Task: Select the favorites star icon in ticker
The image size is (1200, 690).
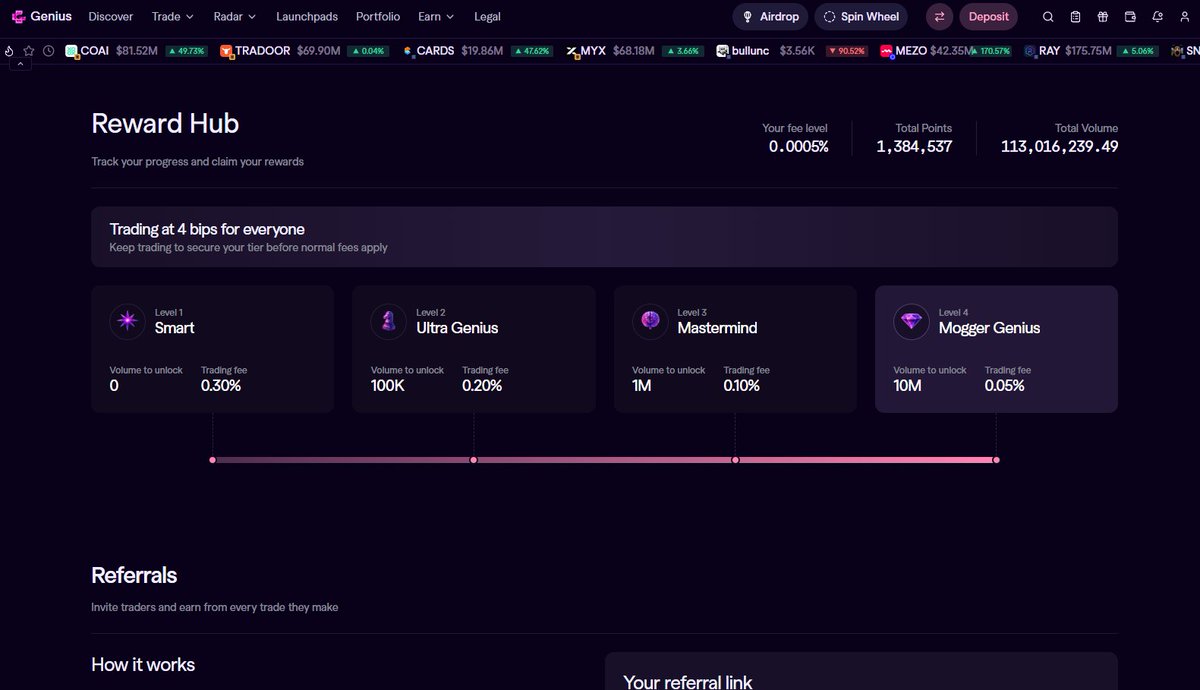Action: click(29, 51)
